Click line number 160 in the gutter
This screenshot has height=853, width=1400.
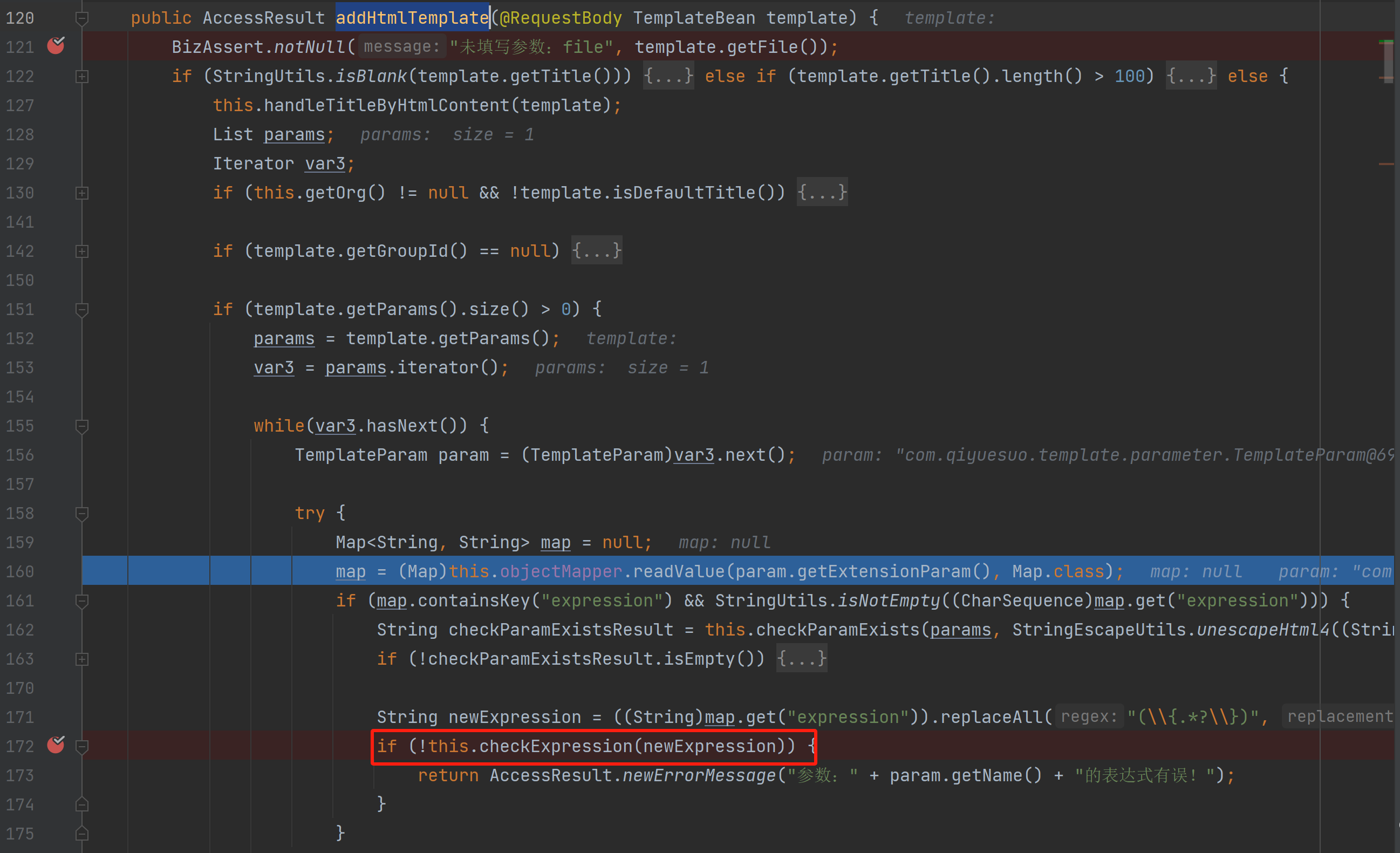pyautogui.click(x=21, y=572)
